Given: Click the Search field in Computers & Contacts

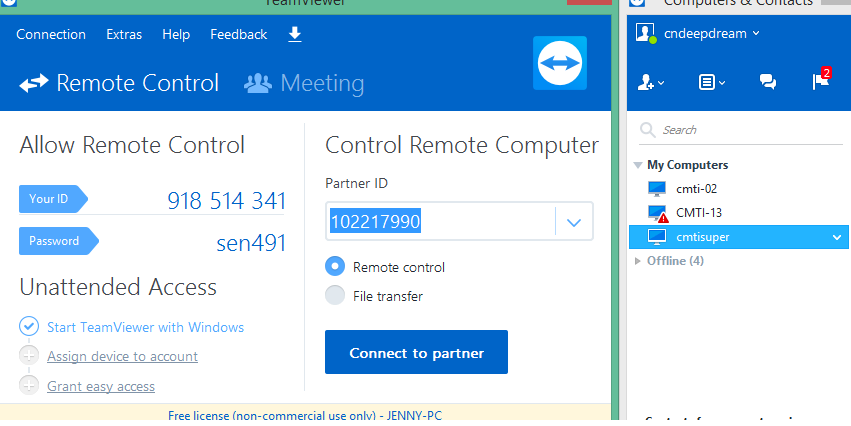Looking at the screenshot, I should pos(741,130).
